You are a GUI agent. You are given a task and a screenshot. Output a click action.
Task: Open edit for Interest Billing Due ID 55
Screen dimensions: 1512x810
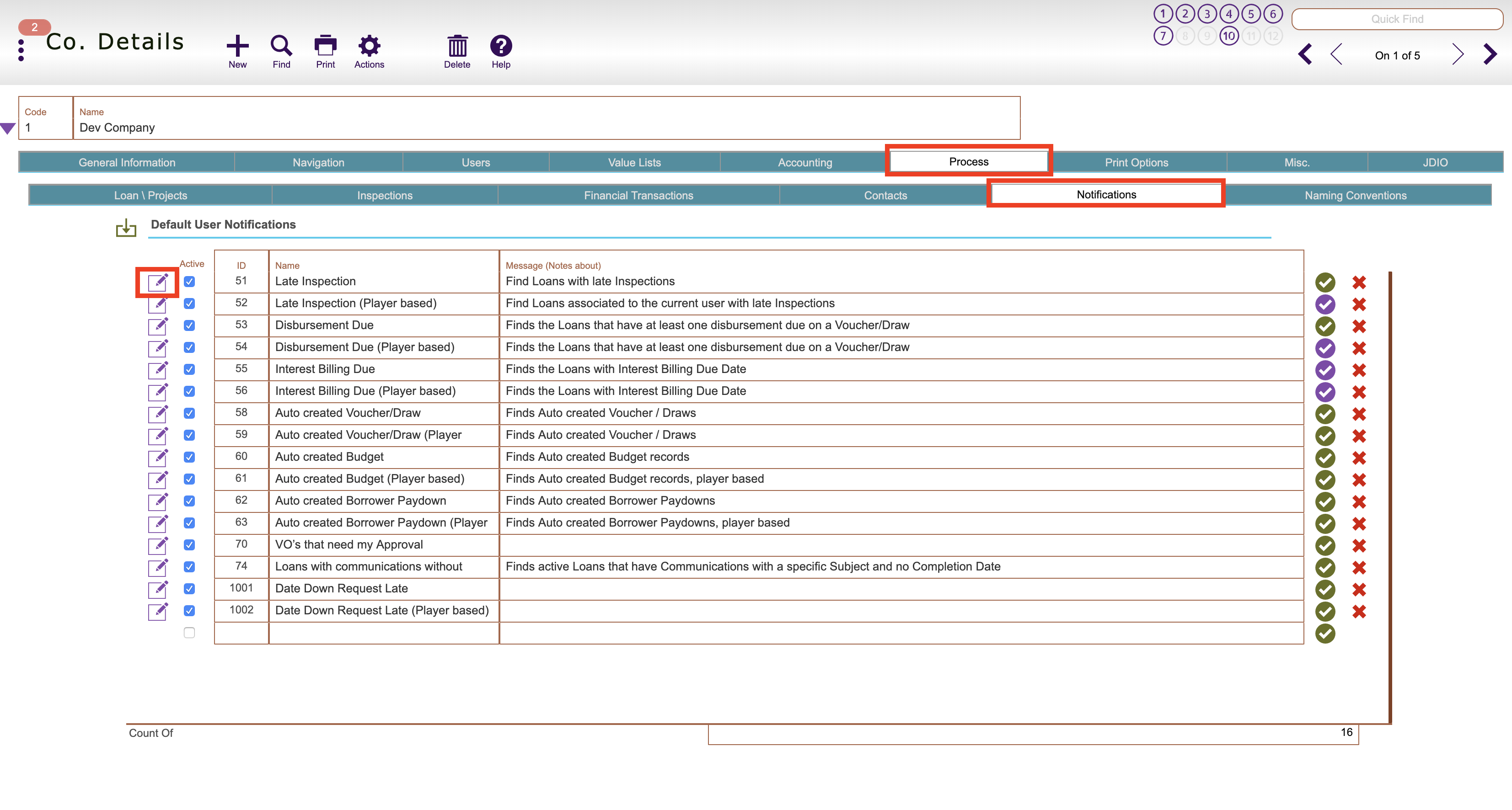pos(158,370)
